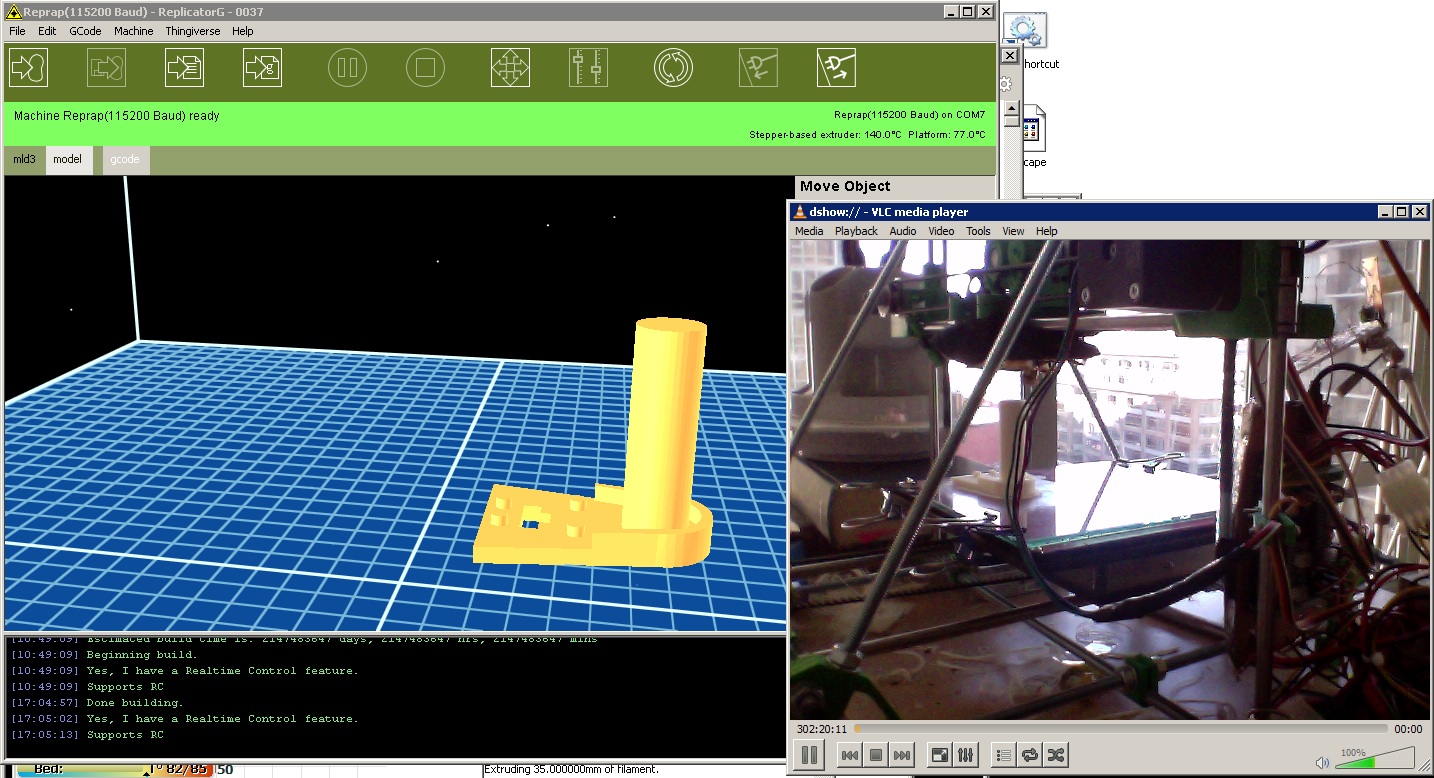Open the realtime control sliders icon
Image resolution: width=1434 pixels, height=778 pixels.
pos(588,68)
